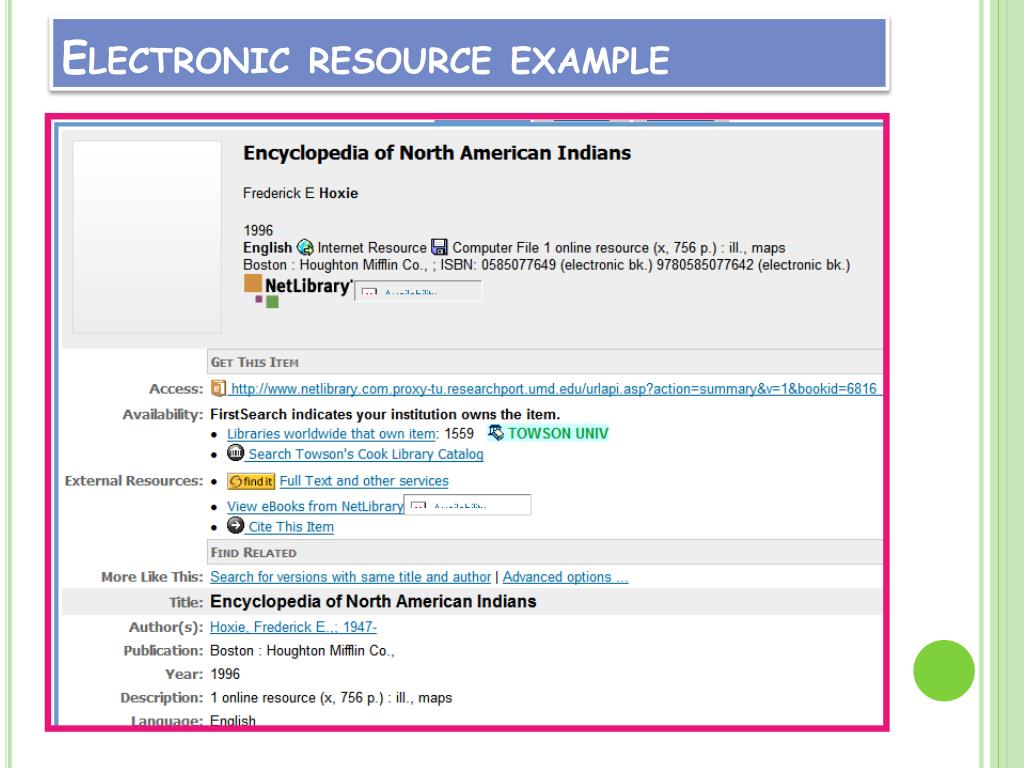Click the yellow Find It button
The width and height of the screenshot is (1024, 768).
(x=251, y=481)
